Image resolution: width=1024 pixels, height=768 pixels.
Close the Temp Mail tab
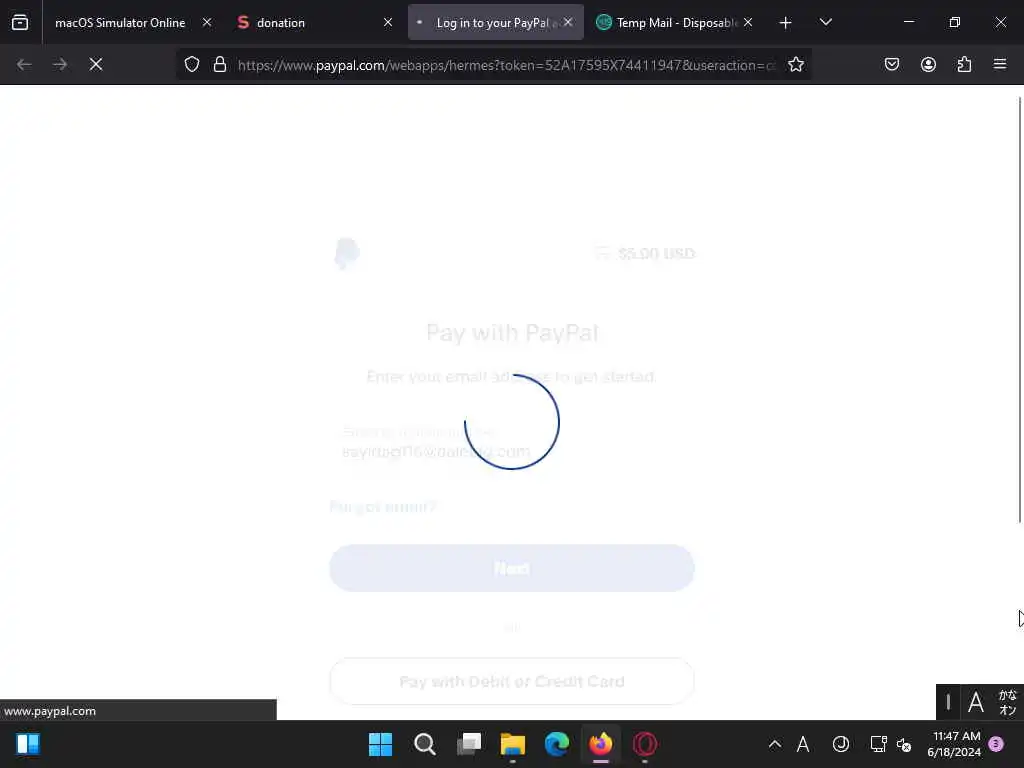point(748,22)
